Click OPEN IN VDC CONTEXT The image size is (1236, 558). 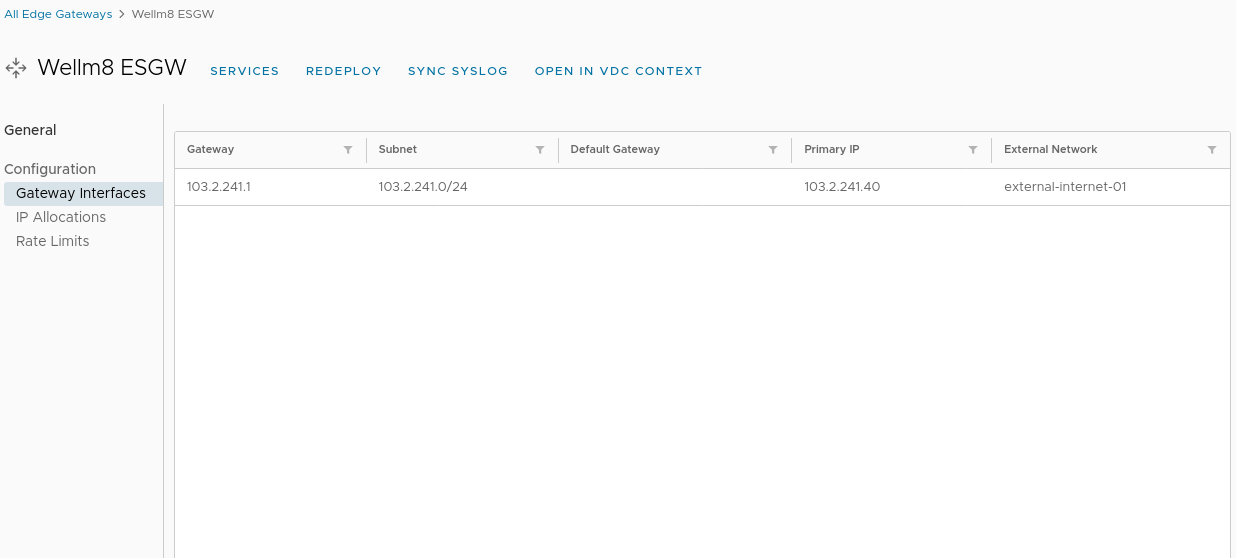619,71
